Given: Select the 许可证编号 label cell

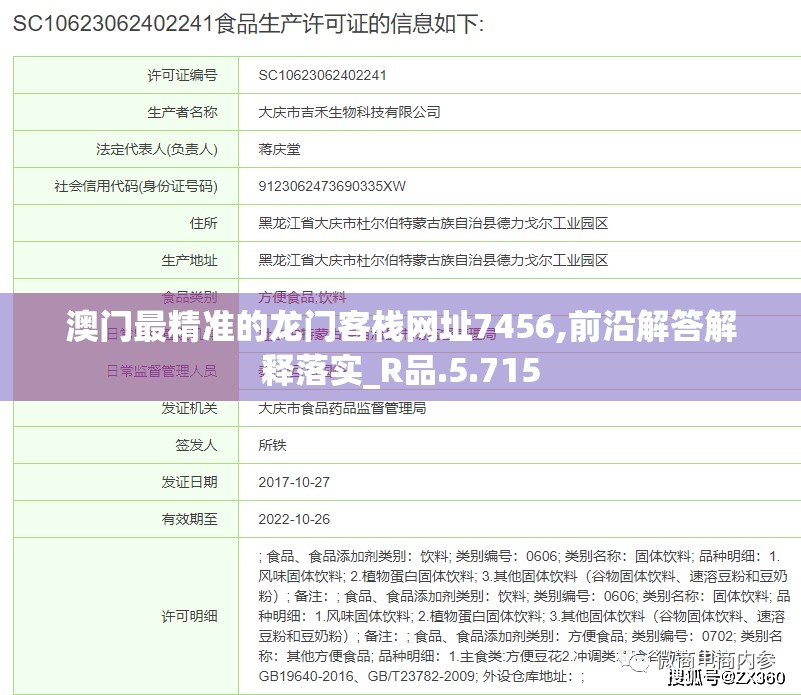Looking at the screenshot, I should tap(126, 75).
